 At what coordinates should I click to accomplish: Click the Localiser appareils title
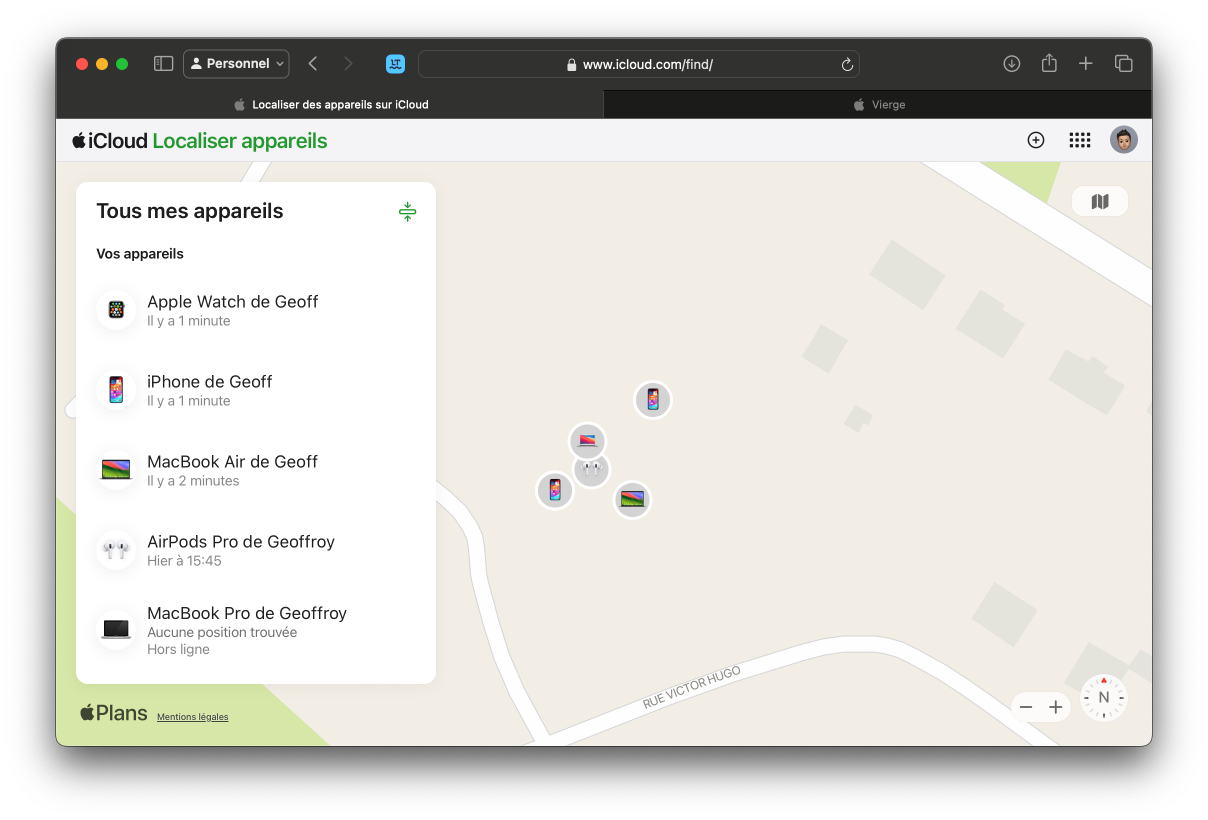click(240, 141)
